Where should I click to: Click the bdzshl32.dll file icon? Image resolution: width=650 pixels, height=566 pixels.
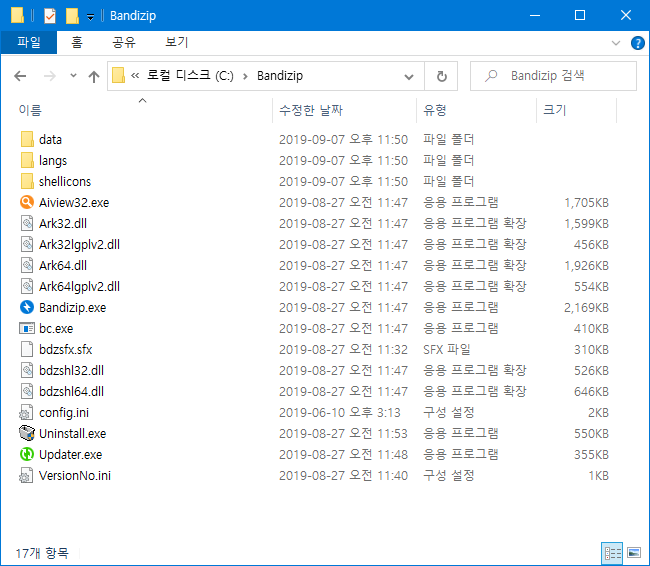pos(27,370)
